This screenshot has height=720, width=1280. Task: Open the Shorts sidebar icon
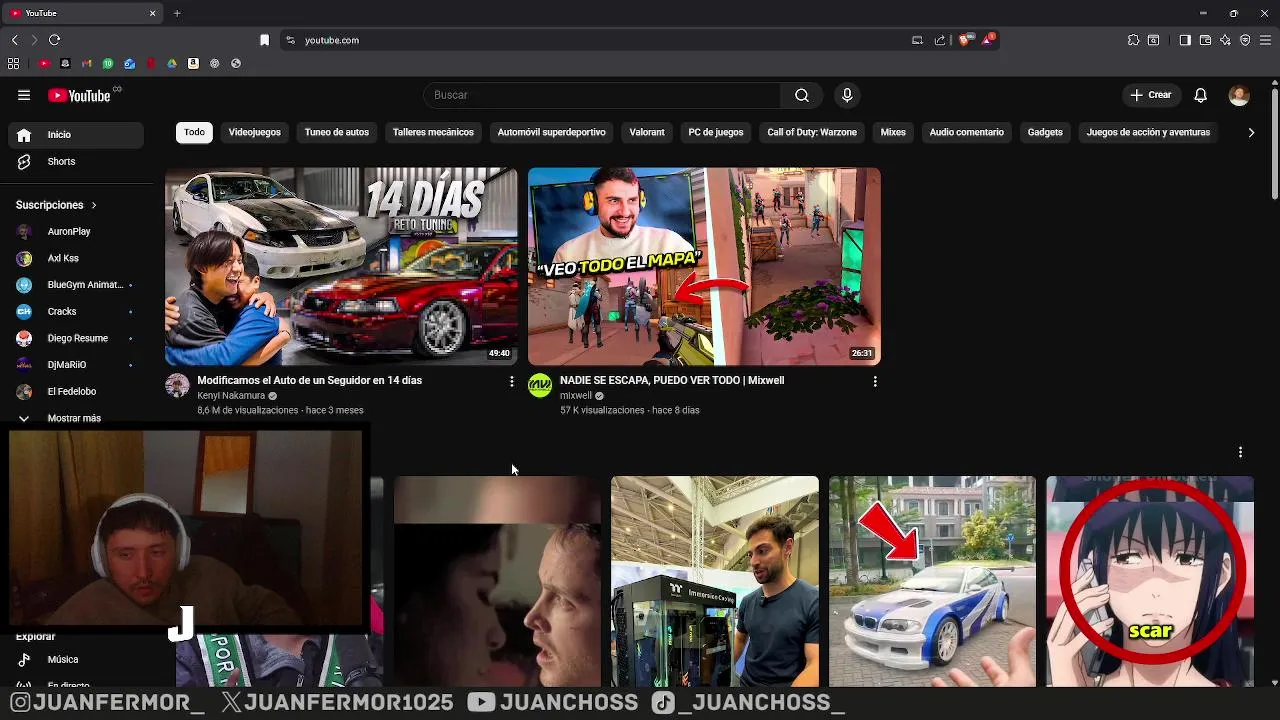(24, 161)
